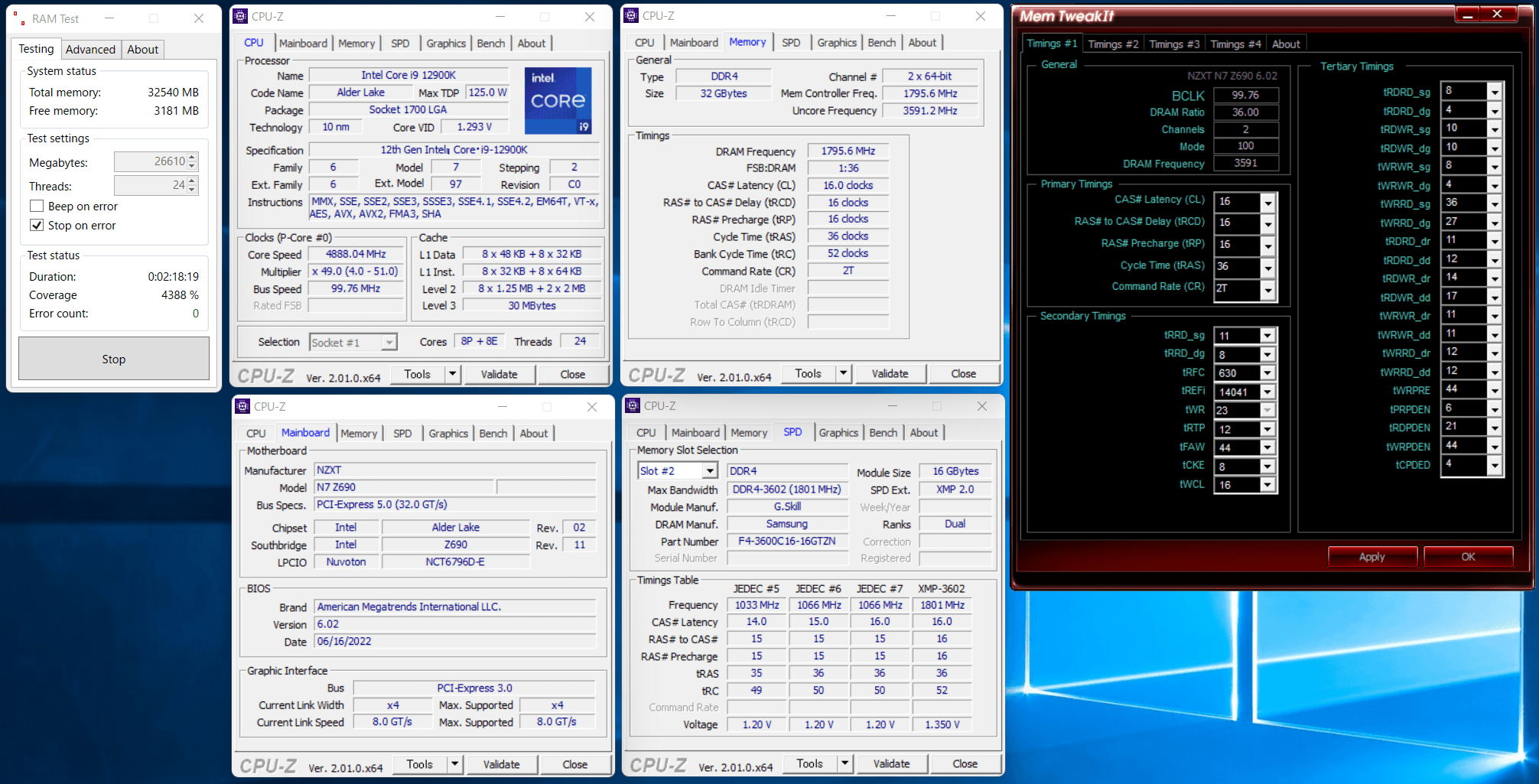
Task: Click the title icon of the CPU-Z SPD window
Action: (x=633, y=405)
